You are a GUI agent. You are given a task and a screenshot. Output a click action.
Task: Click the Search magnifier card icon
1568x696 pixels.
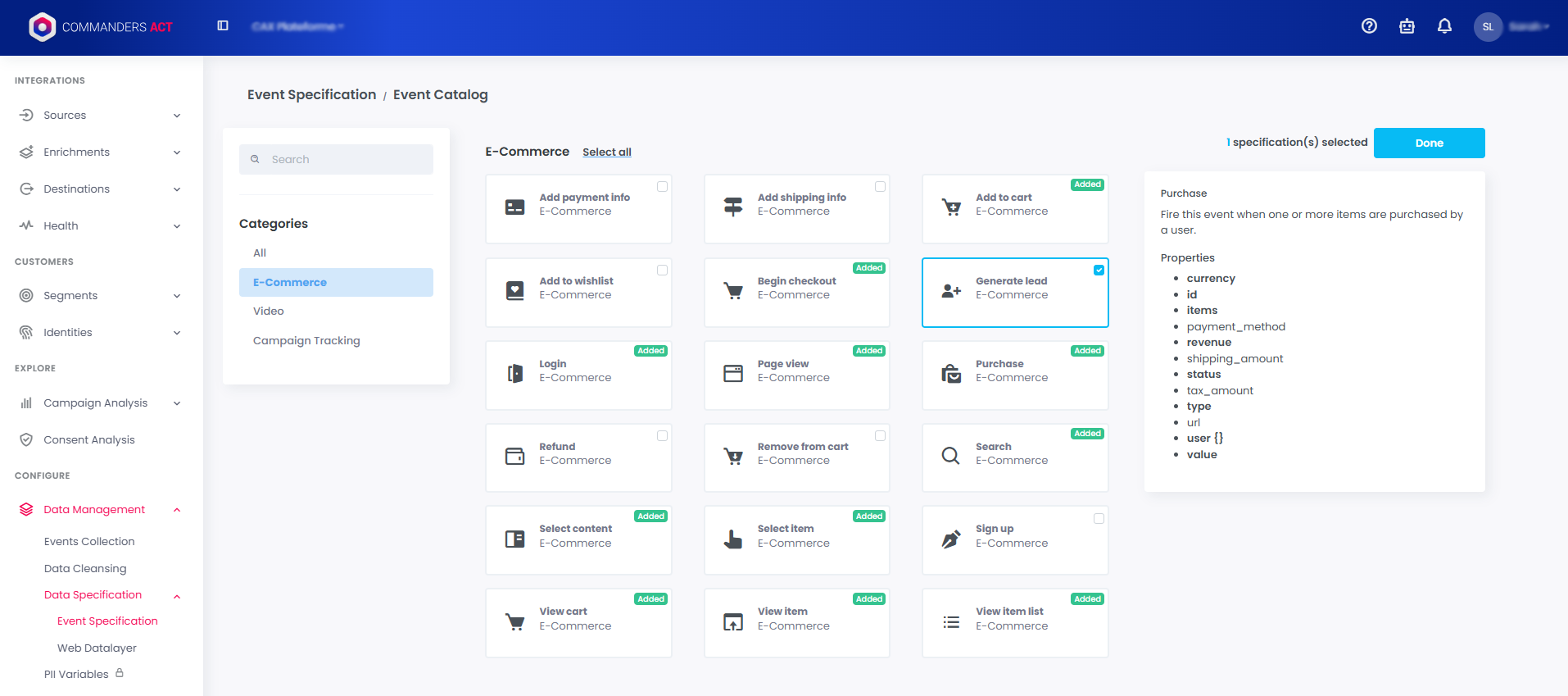(950, 456)
